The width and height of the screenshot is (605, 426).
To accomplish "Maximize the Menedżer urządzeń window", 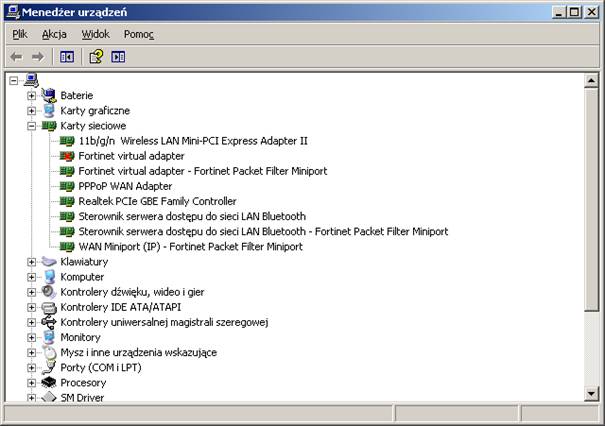I will pos(574,12).
